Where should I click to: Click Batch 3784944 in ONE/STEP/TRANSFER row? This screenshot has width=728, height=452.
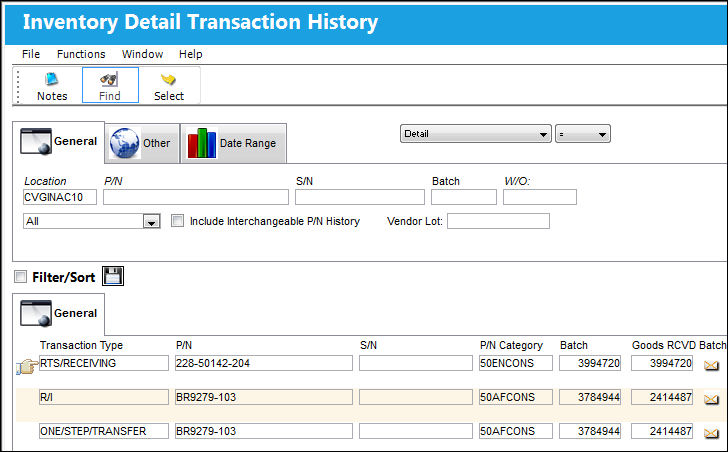tap(590, 431)
